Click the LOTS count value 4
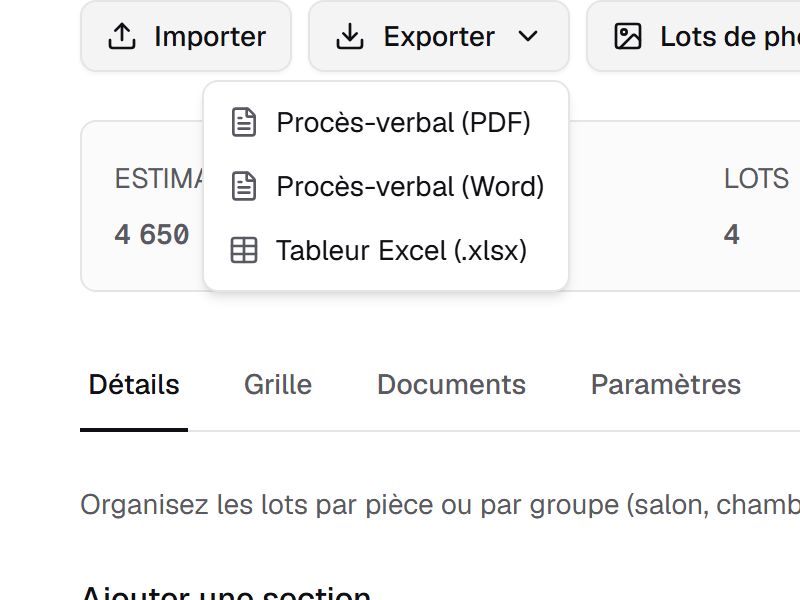The height and width of the screenshot is (600, 800). pos(732,235)
